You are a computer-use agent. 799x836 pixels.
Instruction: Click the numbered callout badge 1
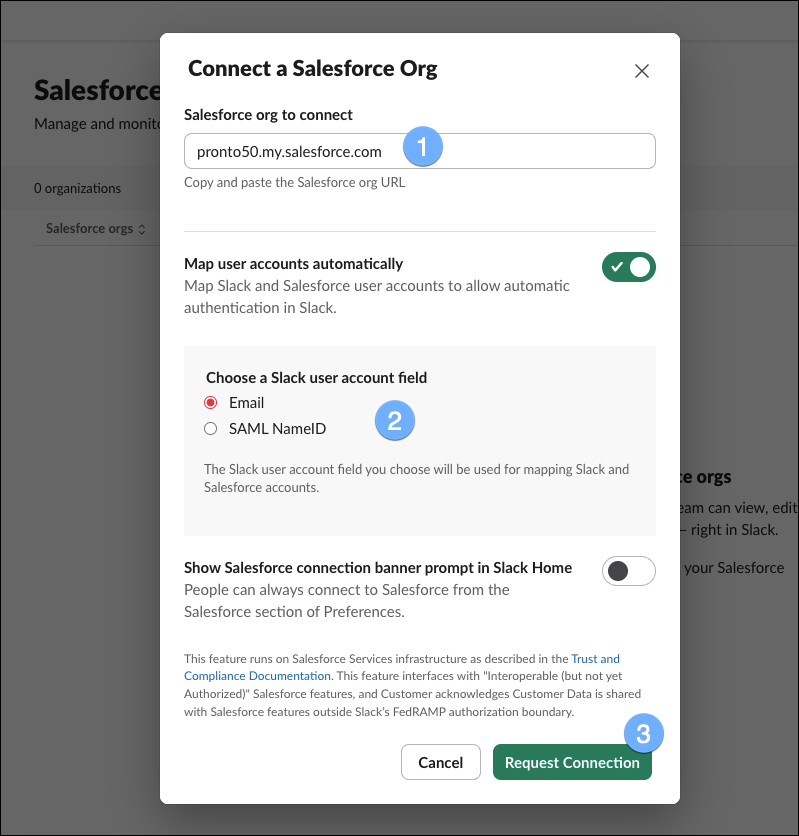click(423, 146)
